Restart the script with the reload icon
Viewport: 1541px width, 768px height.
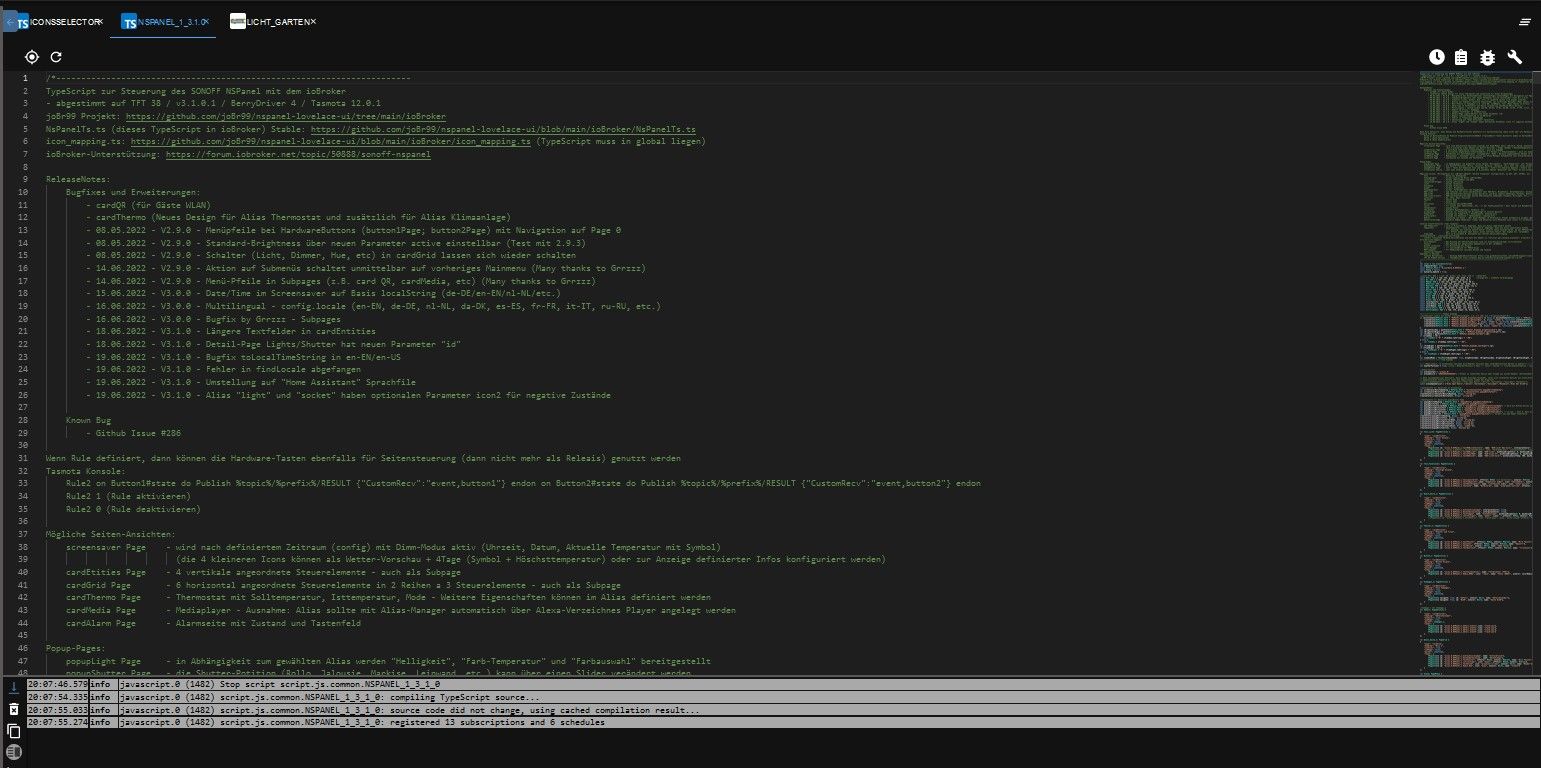[x=56, y=57]
